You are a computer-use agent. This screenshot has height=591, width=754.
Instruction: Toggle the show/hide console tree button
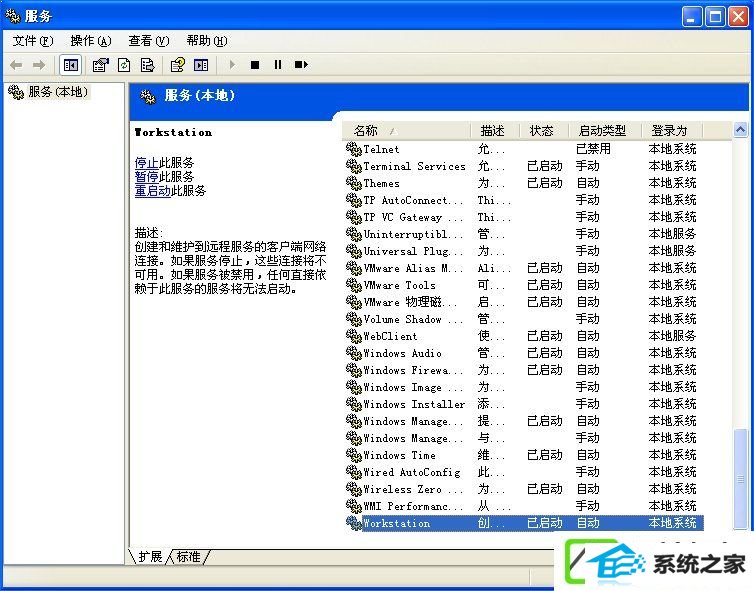[x=70, y=64]
